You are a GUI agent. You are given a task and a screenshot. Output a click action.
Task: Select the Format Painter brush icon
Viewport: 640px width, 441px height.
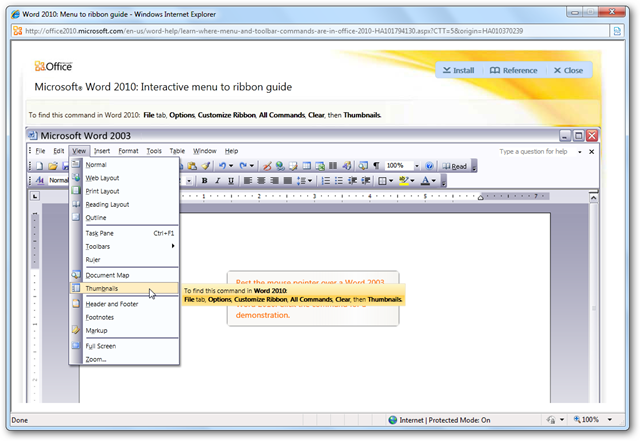pos(206,166)
